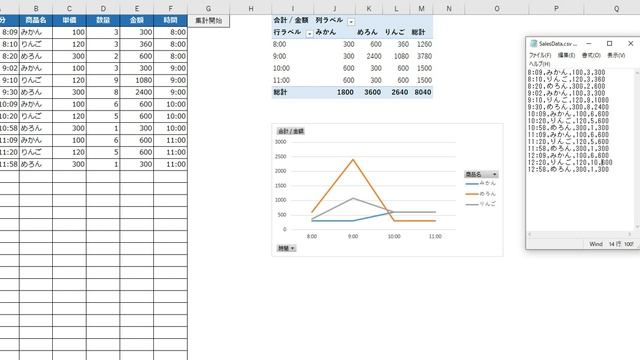Screen dimensions: 640x360
Task: Click the 3000 axis value on the chart
Action: [280, 142]
